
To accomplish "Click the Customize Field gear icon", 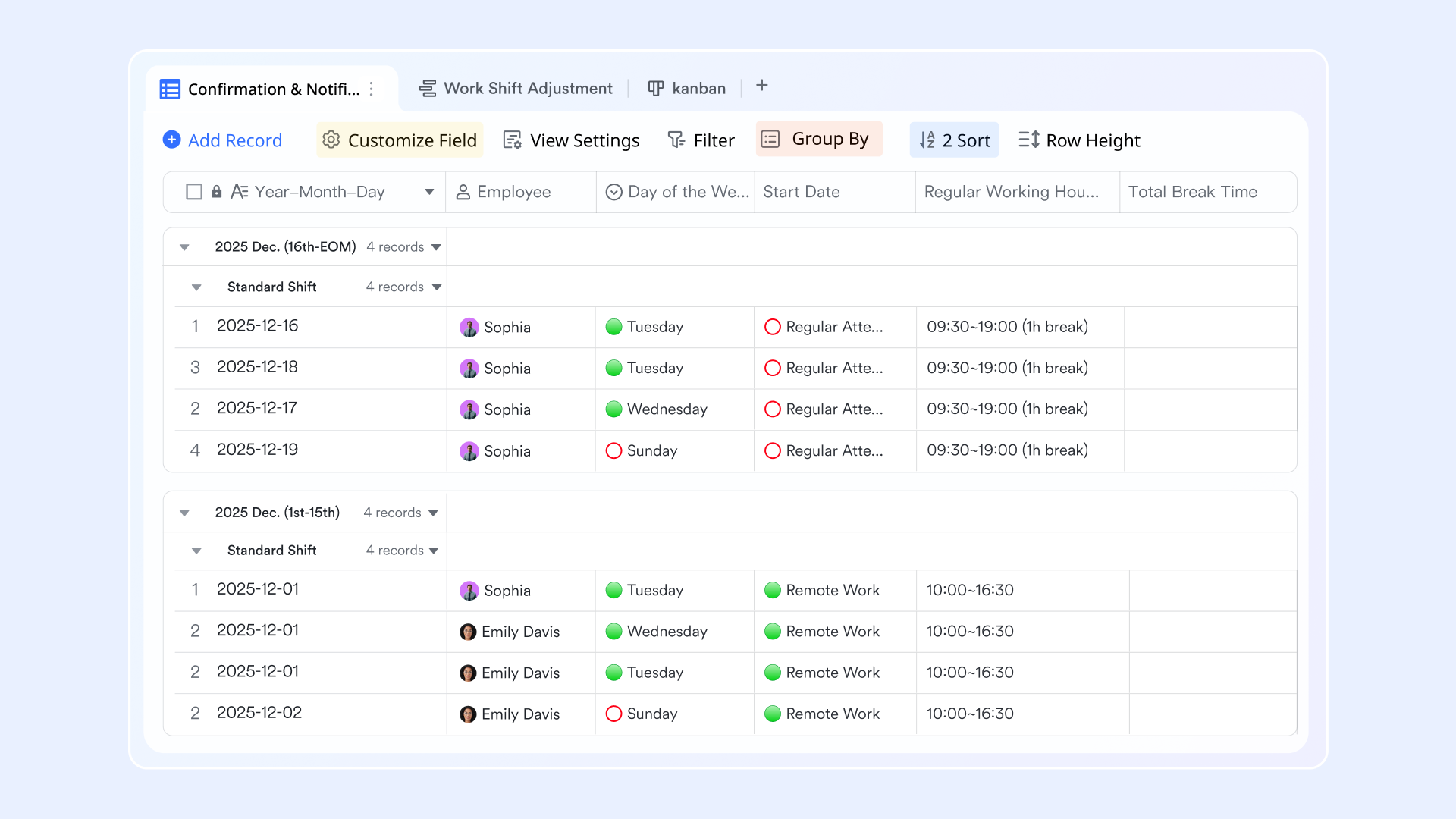I will pos(331,140).
